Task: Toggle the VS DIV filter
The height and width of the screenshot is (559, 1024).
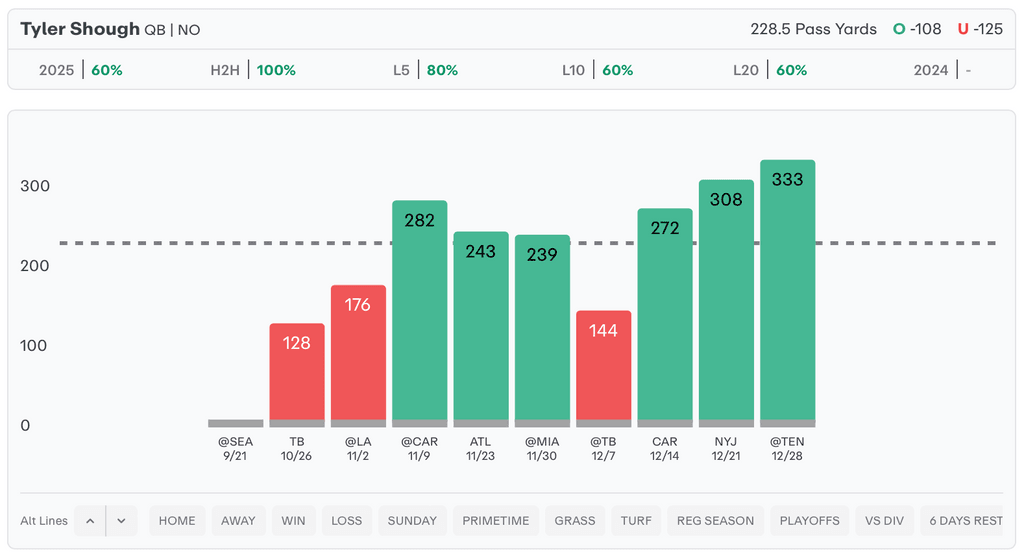Action: tap(884, 521)
